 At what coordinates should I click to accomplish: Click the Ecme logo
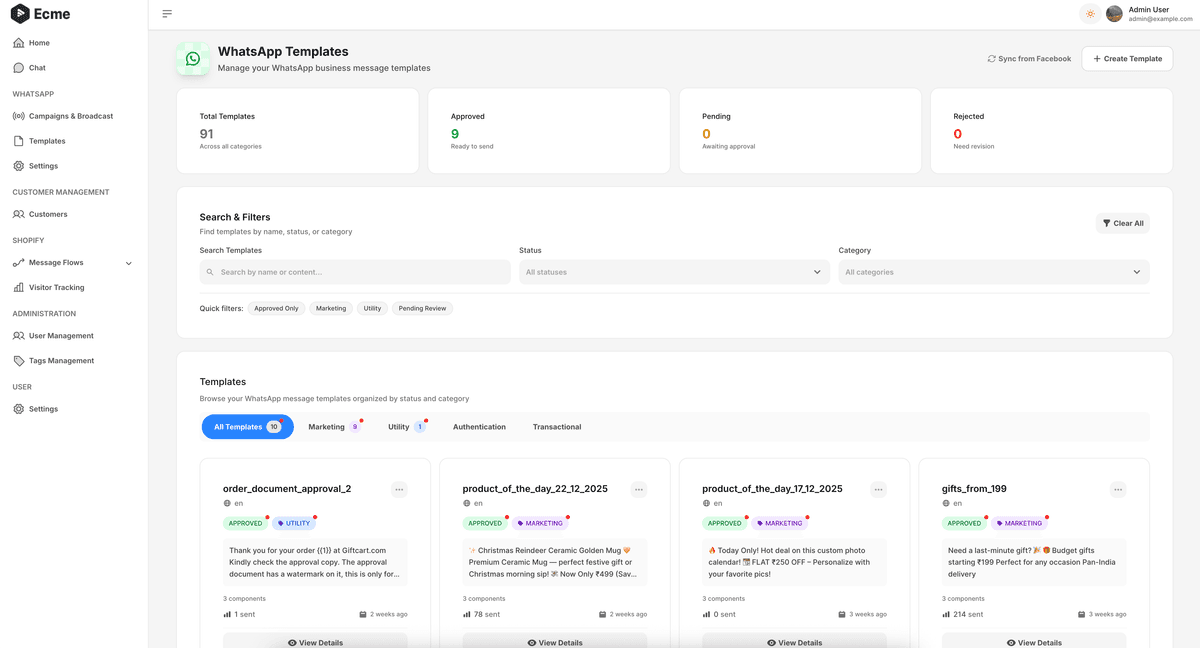tap(40, 14)
